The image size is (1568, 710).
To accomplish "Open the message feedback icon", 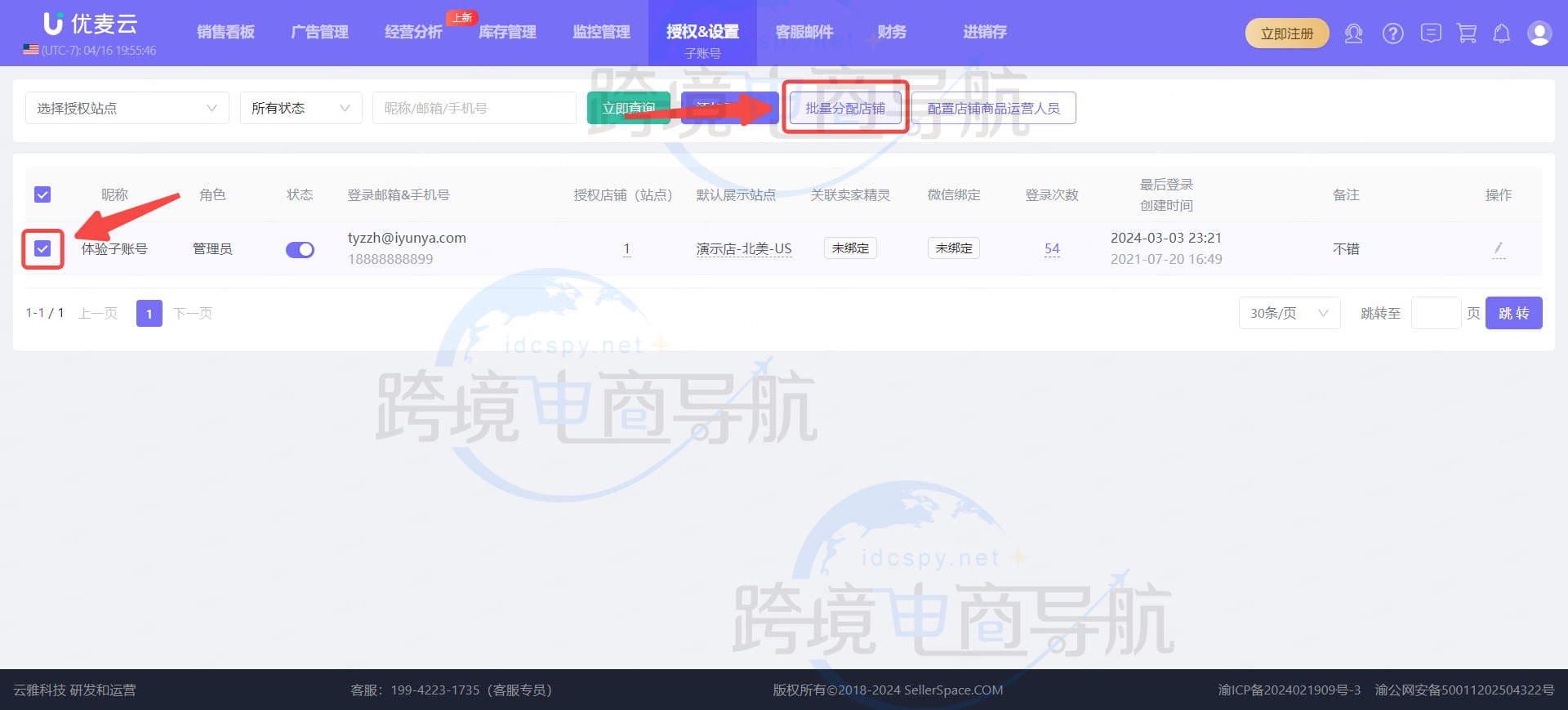I will 1430,33.
